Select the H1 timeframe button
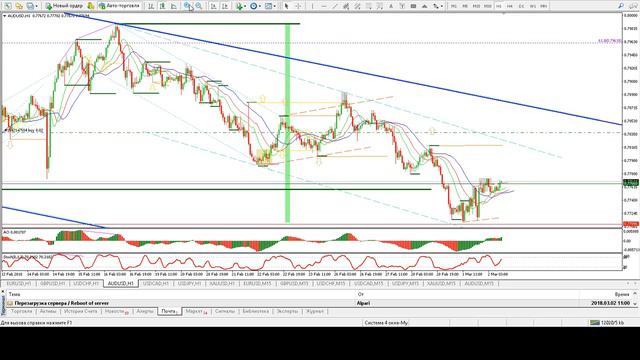The height and width of the screenshot is (360, 640). pyautogui.click(x=498, y=6)
